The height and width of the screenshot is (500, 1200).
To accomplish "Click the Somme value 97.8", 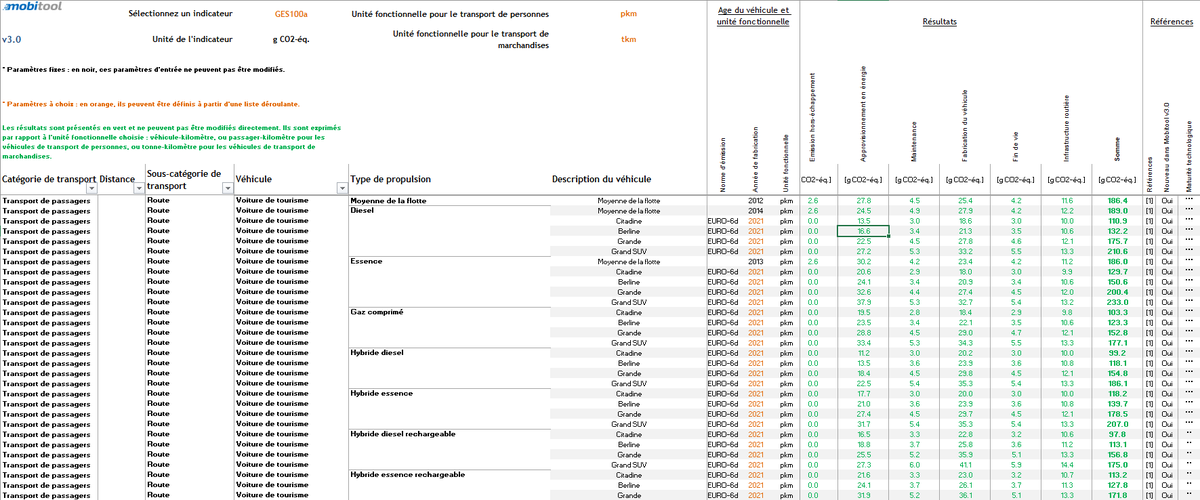I will click(x=1118, y=434).
